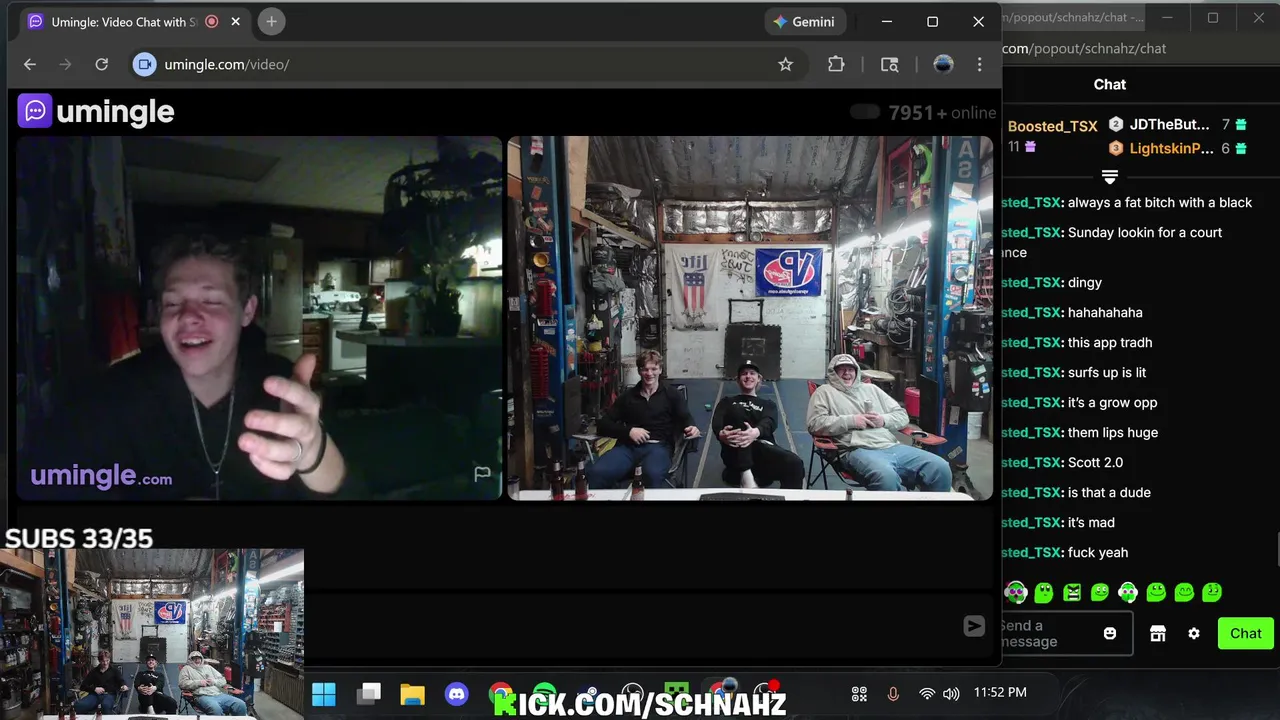1280x720 pixels.
Task: Open the Chrome profile avatar
Action: (943, 64)
